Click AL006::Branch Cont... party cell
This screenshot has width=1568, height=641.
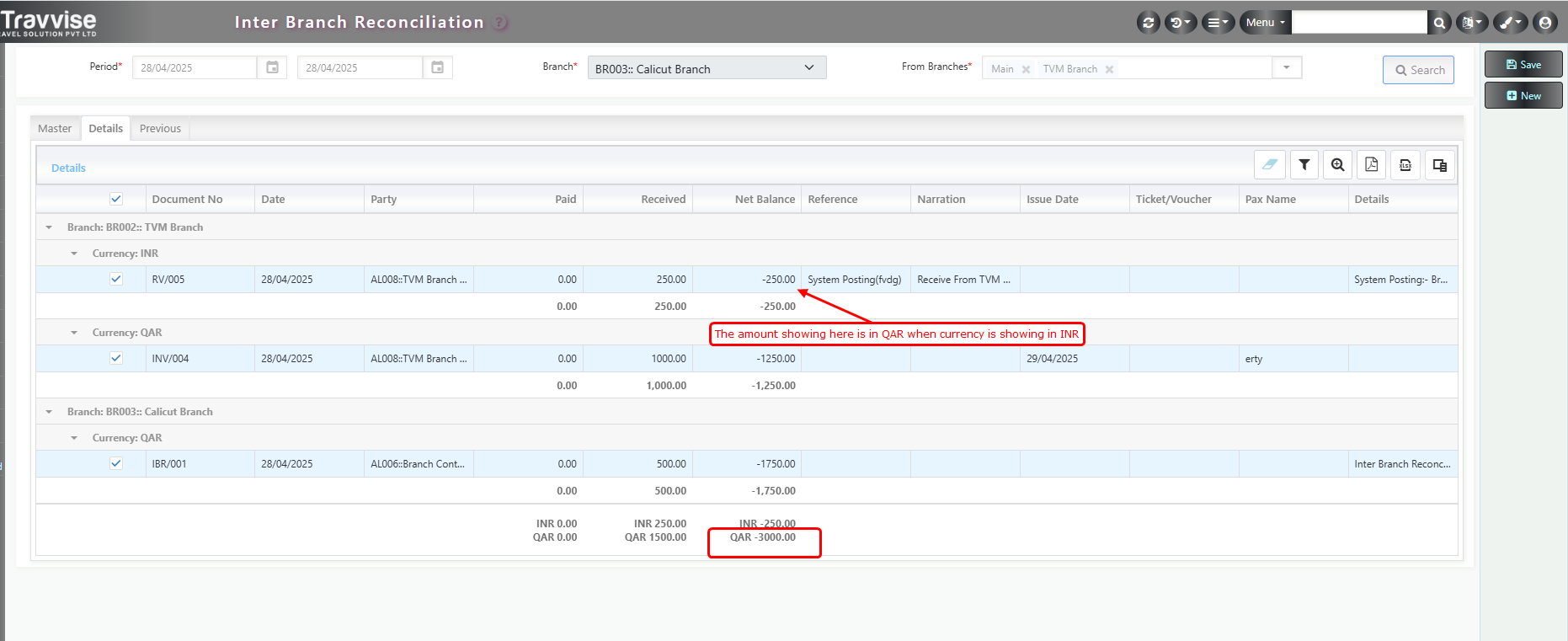pyautogui.click(x=419, y=463)
